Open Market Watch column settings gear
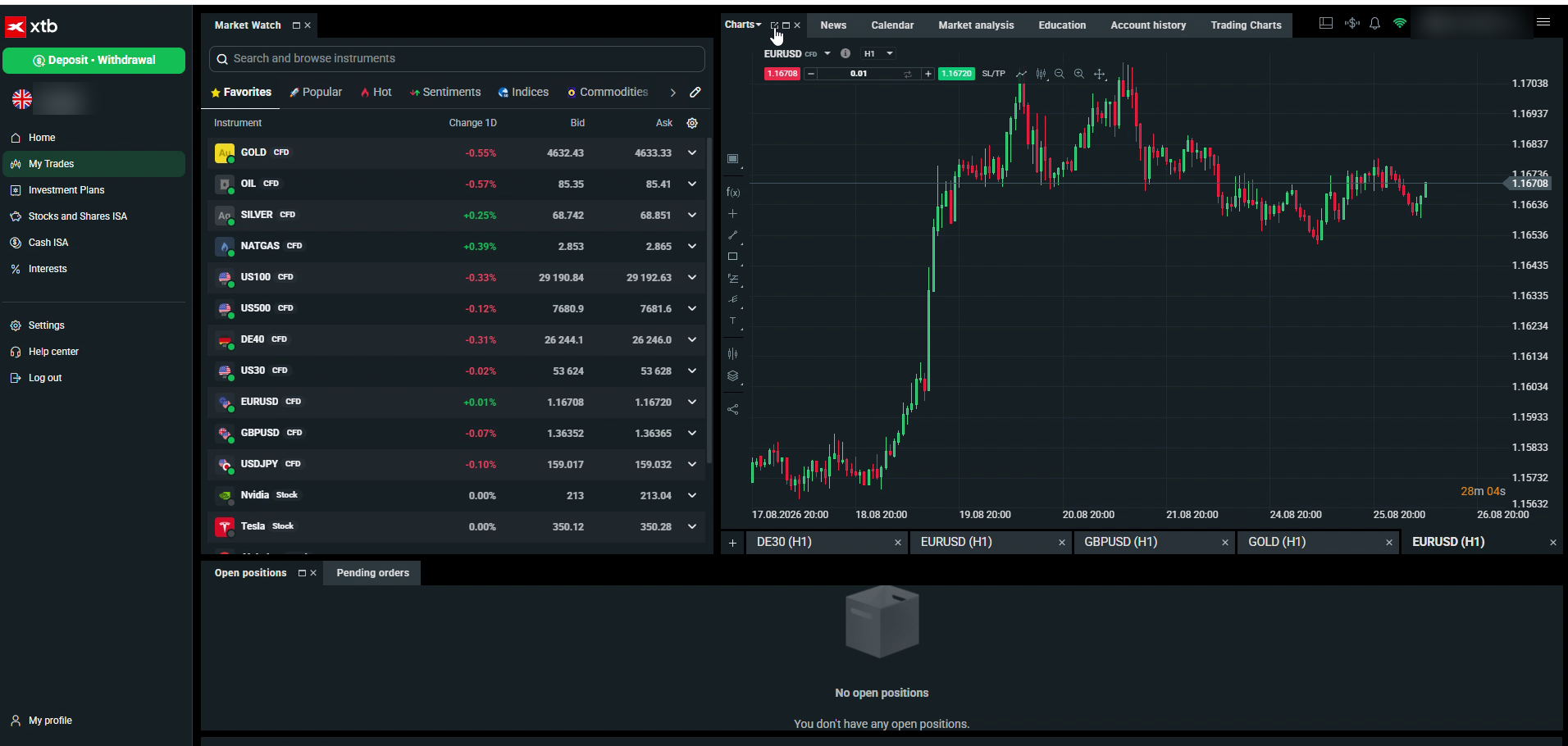The image size is (1568, 746). coord(692,123)
